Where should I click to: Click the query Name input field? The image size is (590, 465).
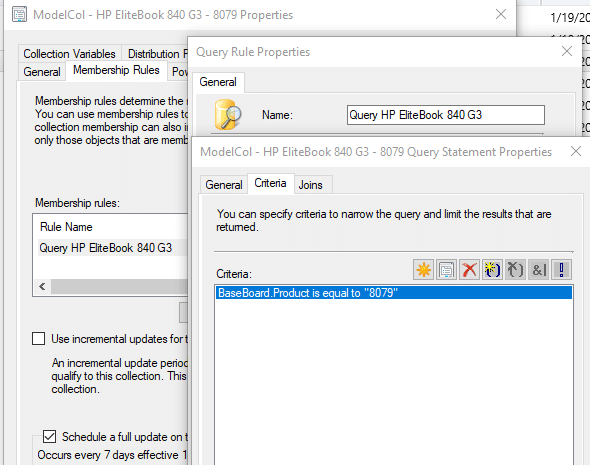click(446, 115)
